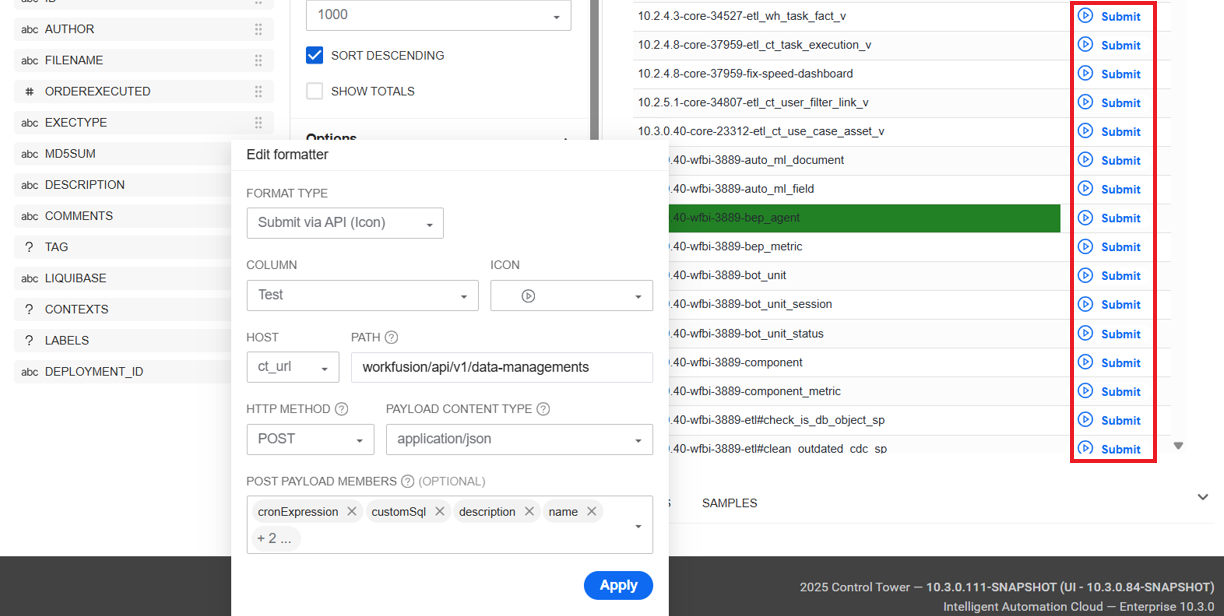Click grip icon beside EXECTYPE field
The height and width of the screenshot is (616, 1224).
click(258, 122)
